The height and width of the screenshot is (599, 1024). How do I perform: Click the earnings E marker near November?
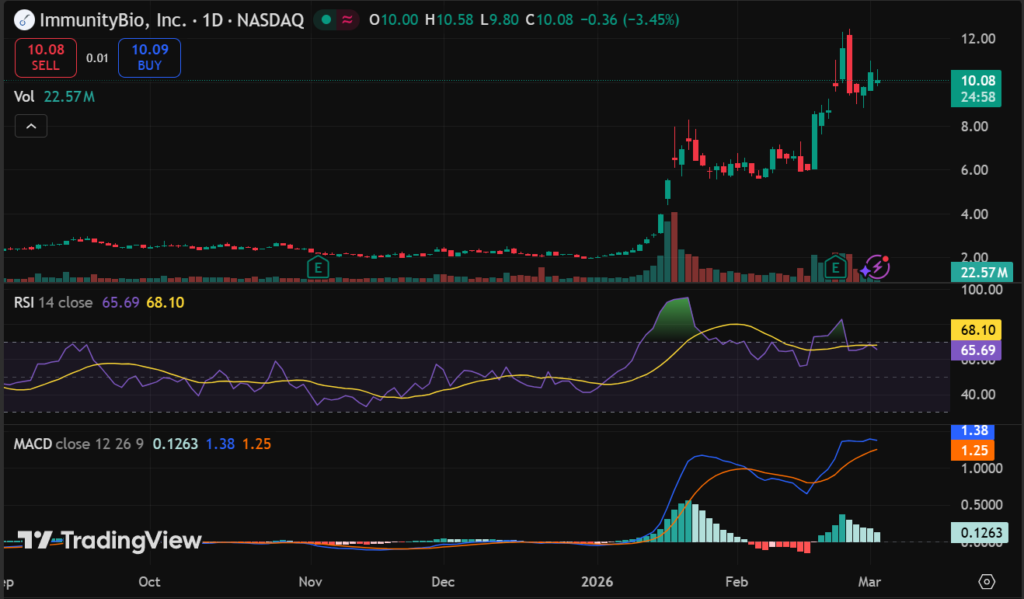pyautogui.click(x=318, y=267)
